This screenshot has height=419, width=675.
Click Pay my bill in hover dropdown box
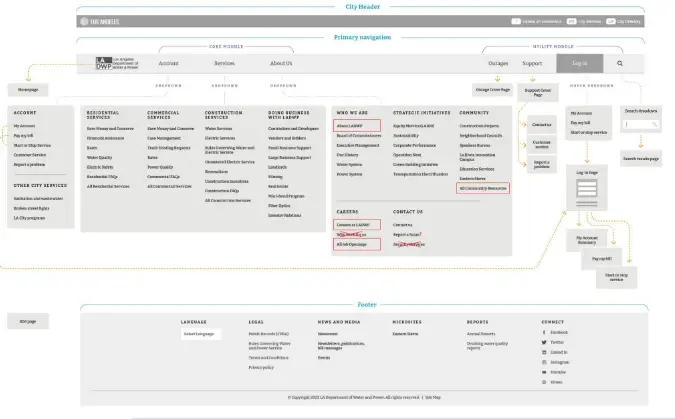(580, 123)
